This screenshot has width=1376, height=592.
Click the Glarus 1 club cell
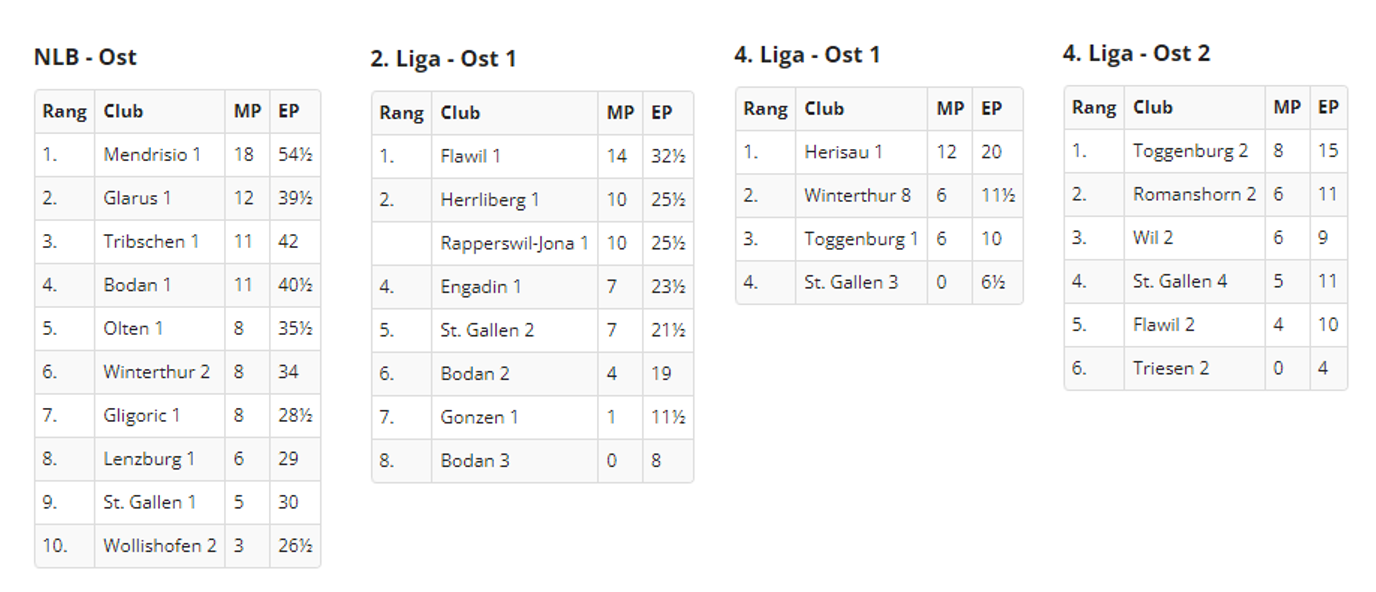click(137, 198)
